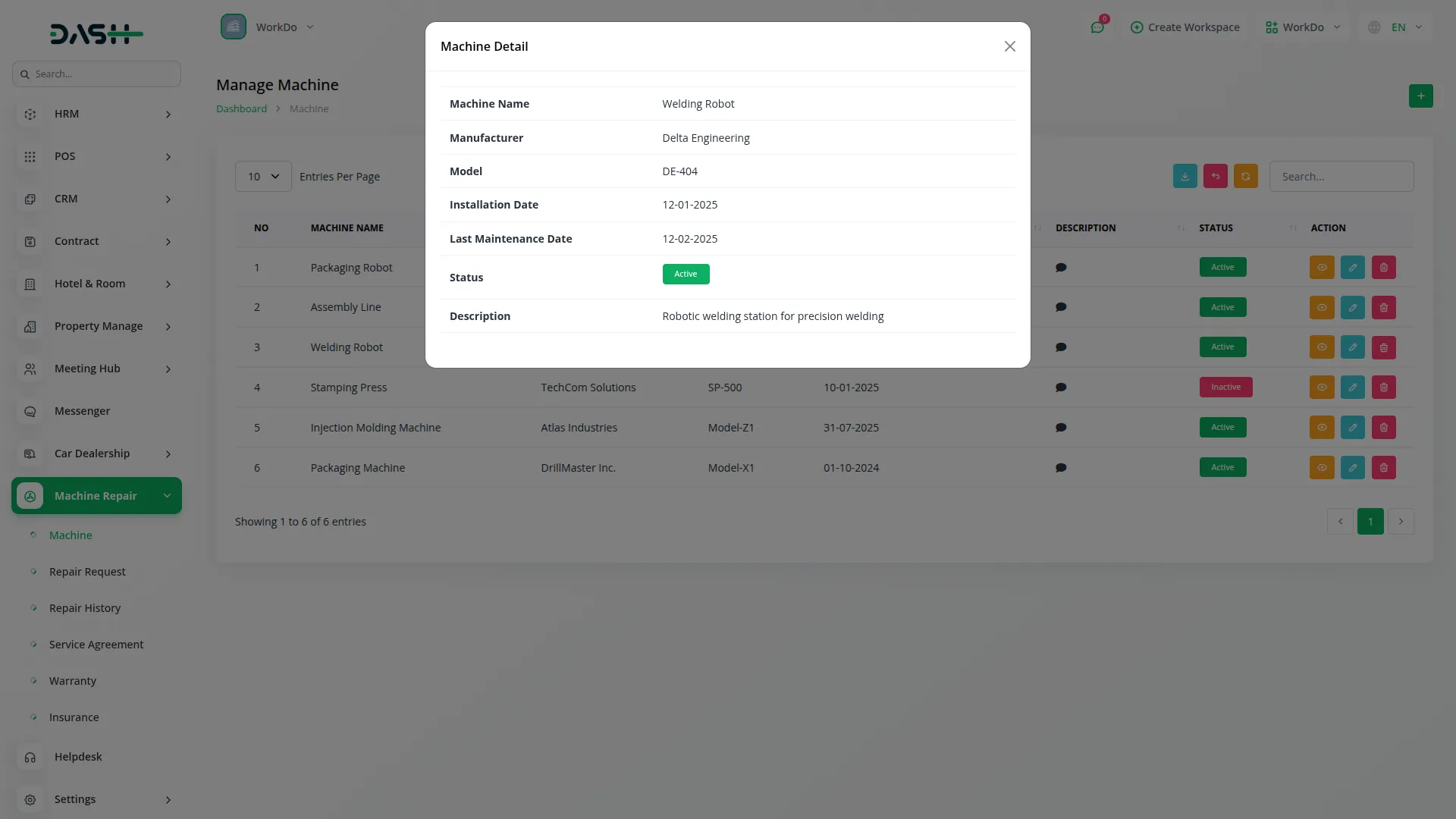Go to Warranty menu item

pyautogui.click(x=73, y=681)
